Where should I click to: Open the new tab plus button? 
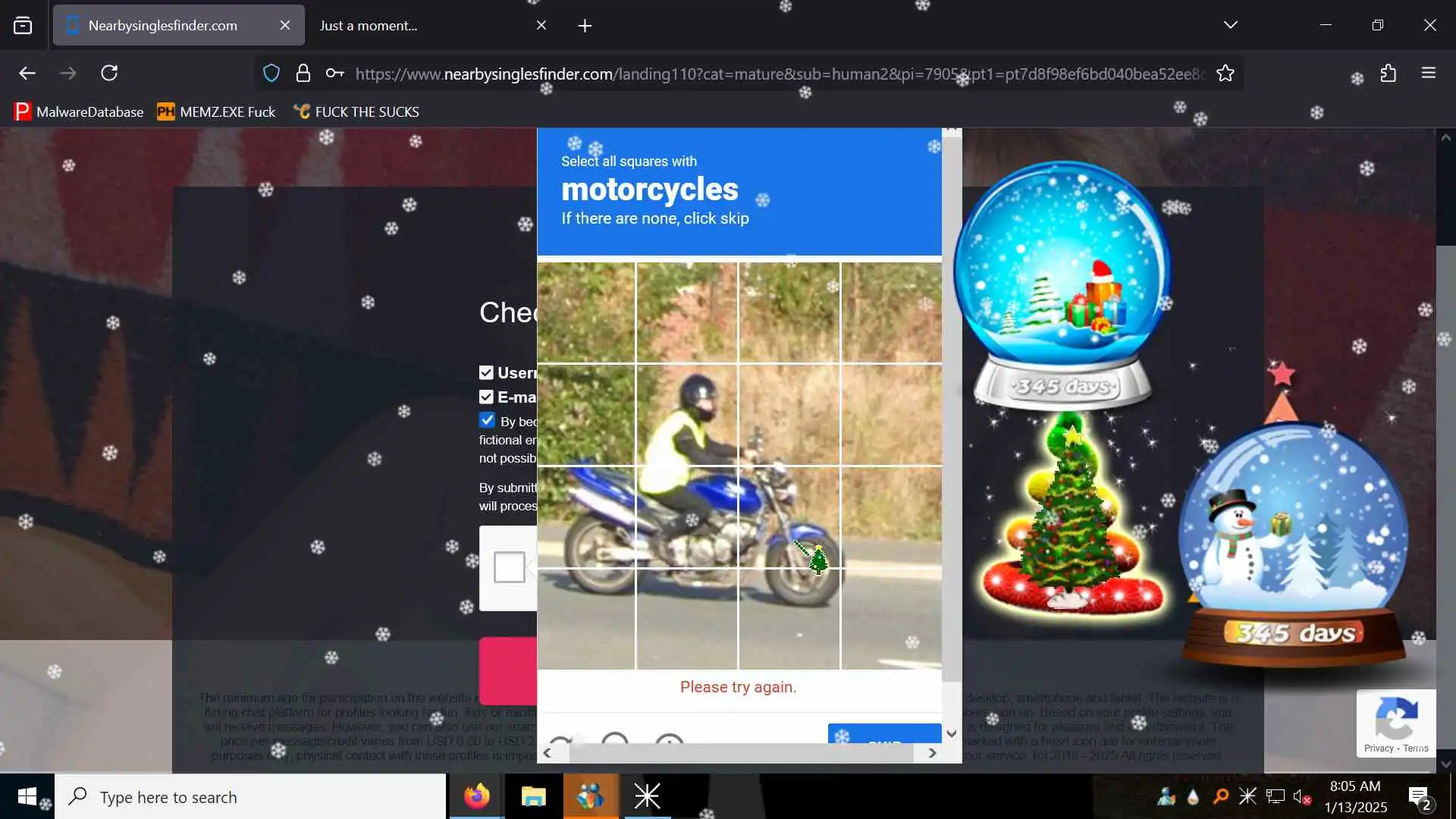coord(585,26)
